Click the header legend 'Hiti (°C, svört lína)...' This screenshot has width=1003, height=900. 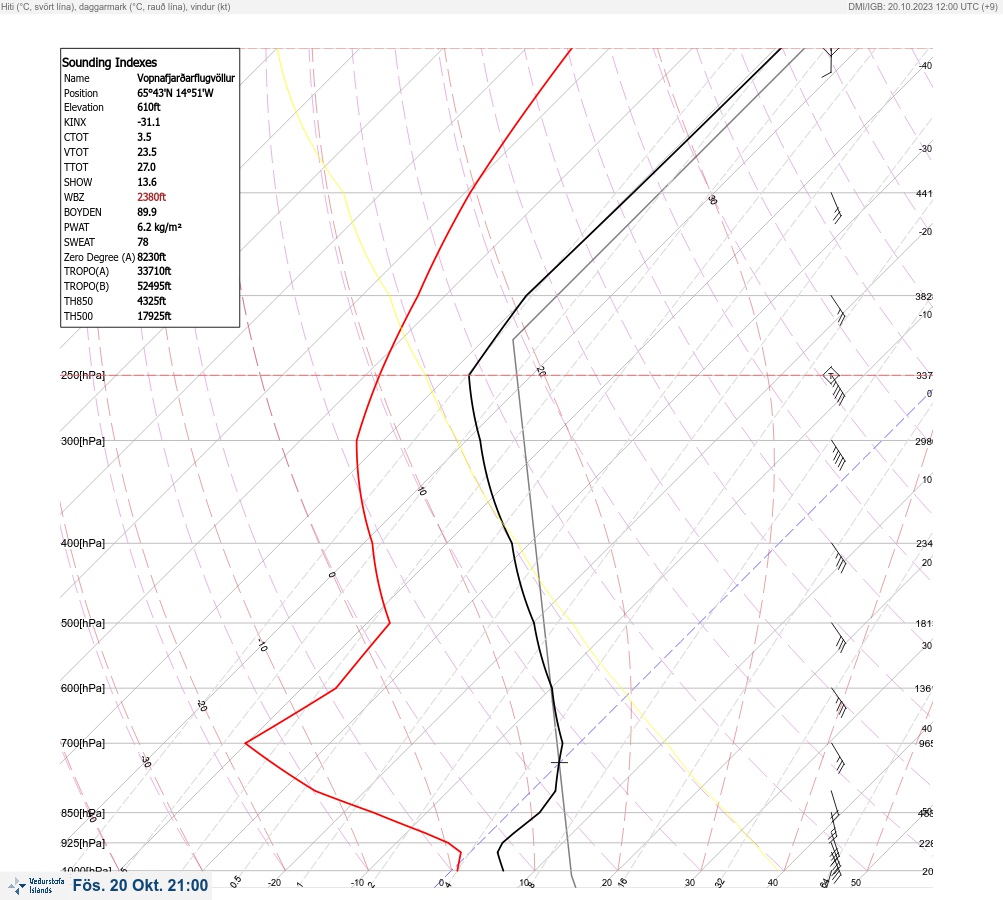(116, 7)
